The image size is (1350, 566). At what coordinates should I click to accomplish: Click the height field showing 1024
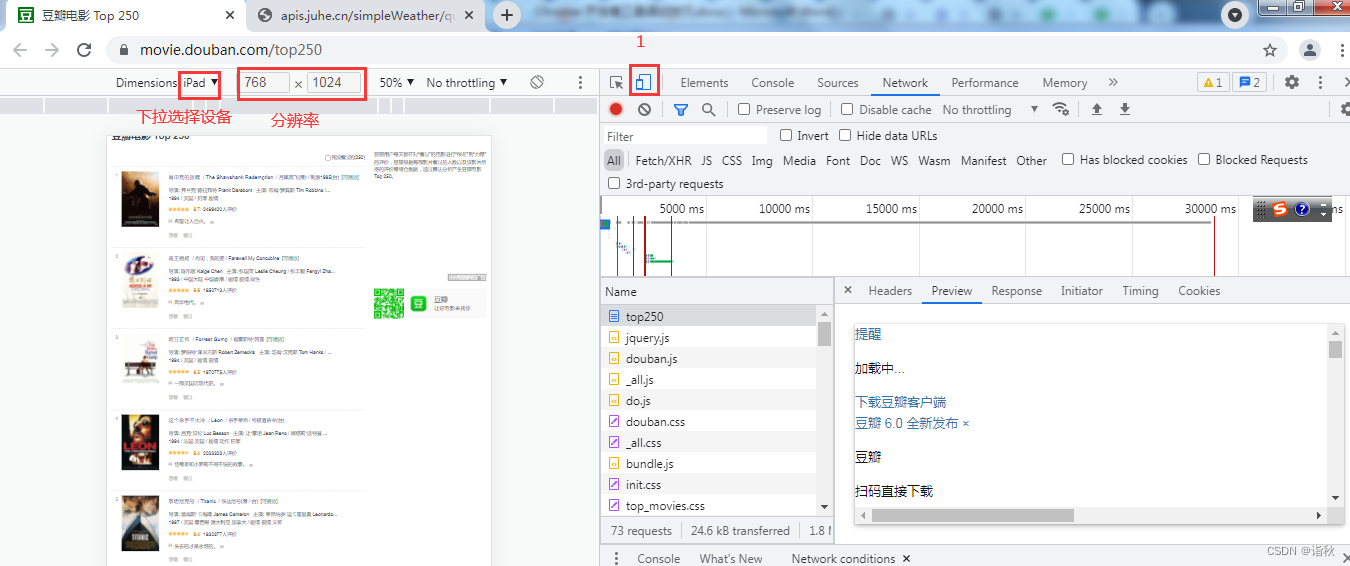(x=334, y=83)
